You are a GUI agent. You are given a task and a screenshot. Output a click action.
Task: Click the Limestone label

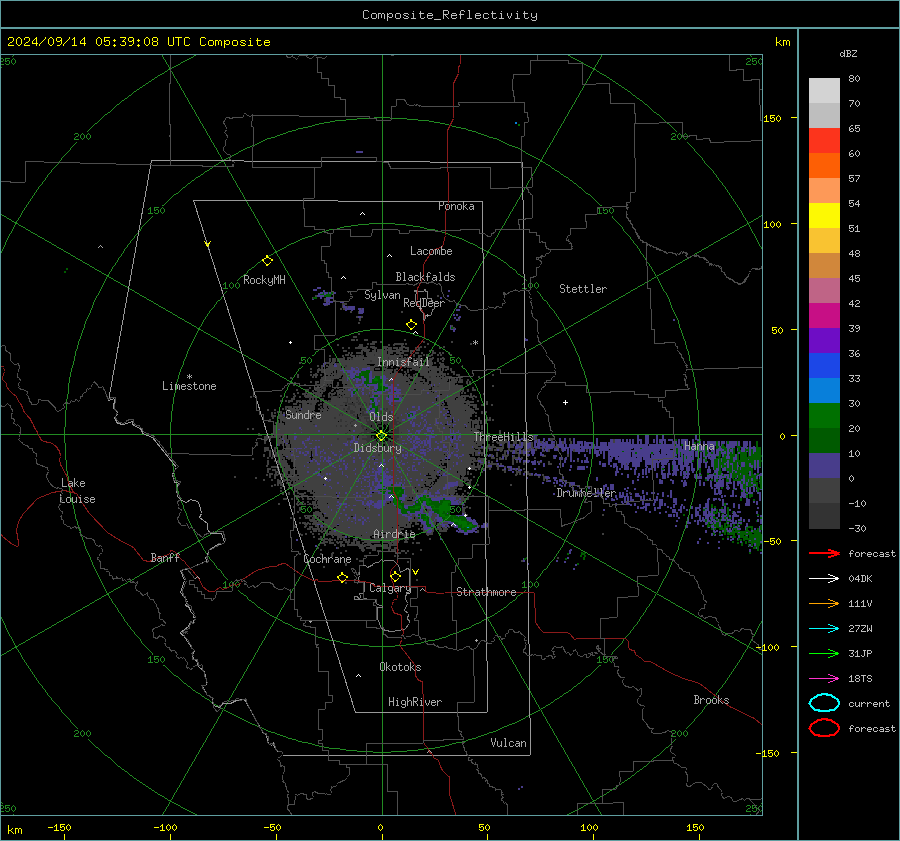click(x=189, y=386)
